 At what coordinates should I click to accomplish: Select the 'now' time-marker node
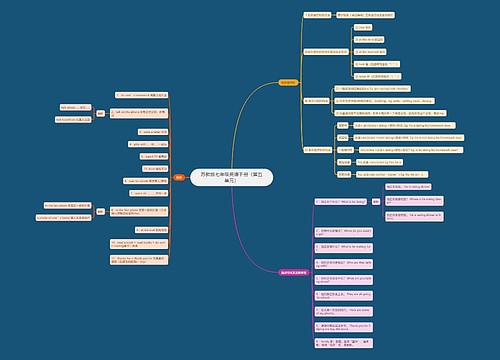click(363, 27)
